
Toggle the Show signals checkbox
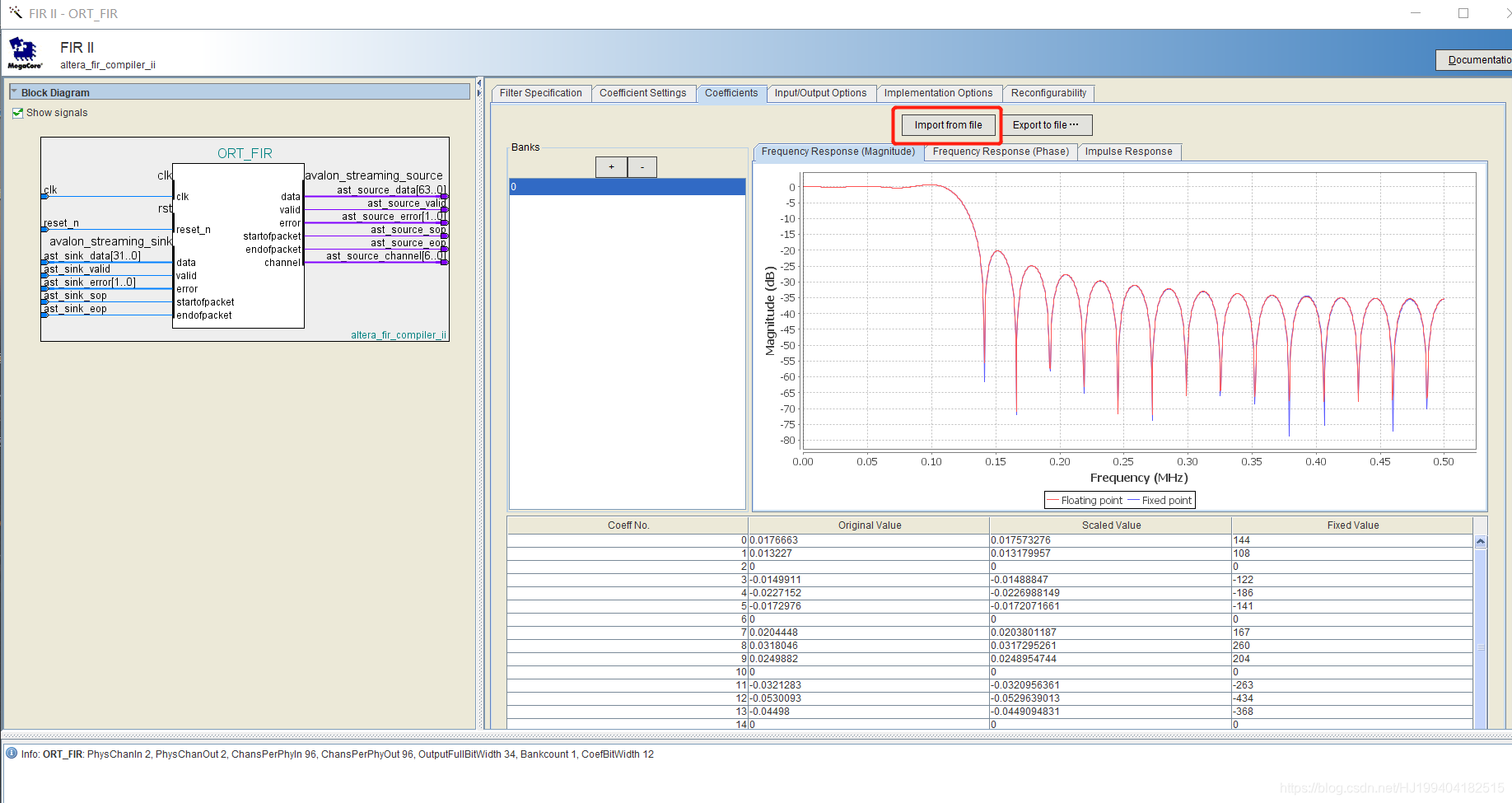pos(18,113)
